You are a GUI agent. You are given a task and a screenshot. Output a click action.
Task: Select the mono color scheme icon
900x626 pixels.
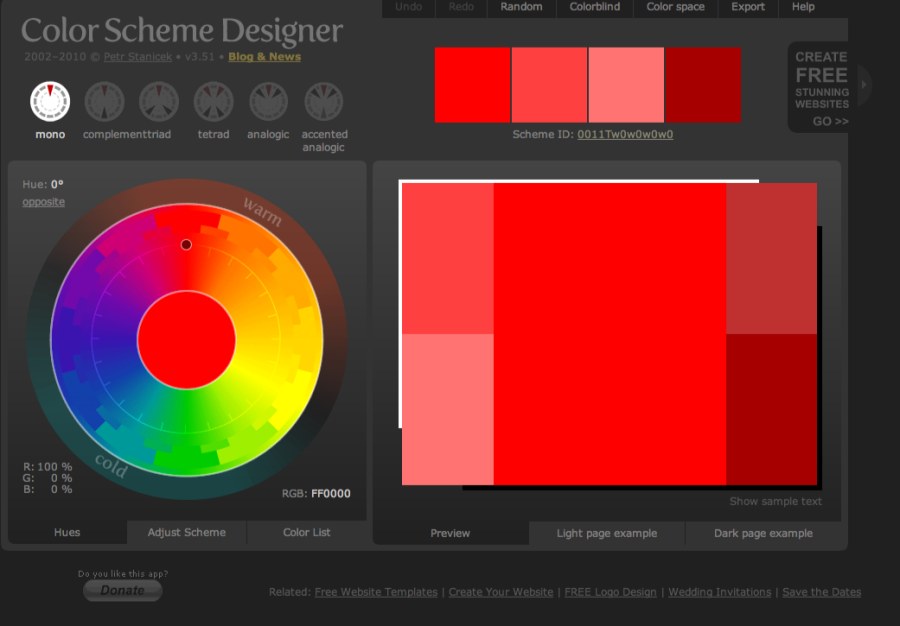(x=50, y=102)
